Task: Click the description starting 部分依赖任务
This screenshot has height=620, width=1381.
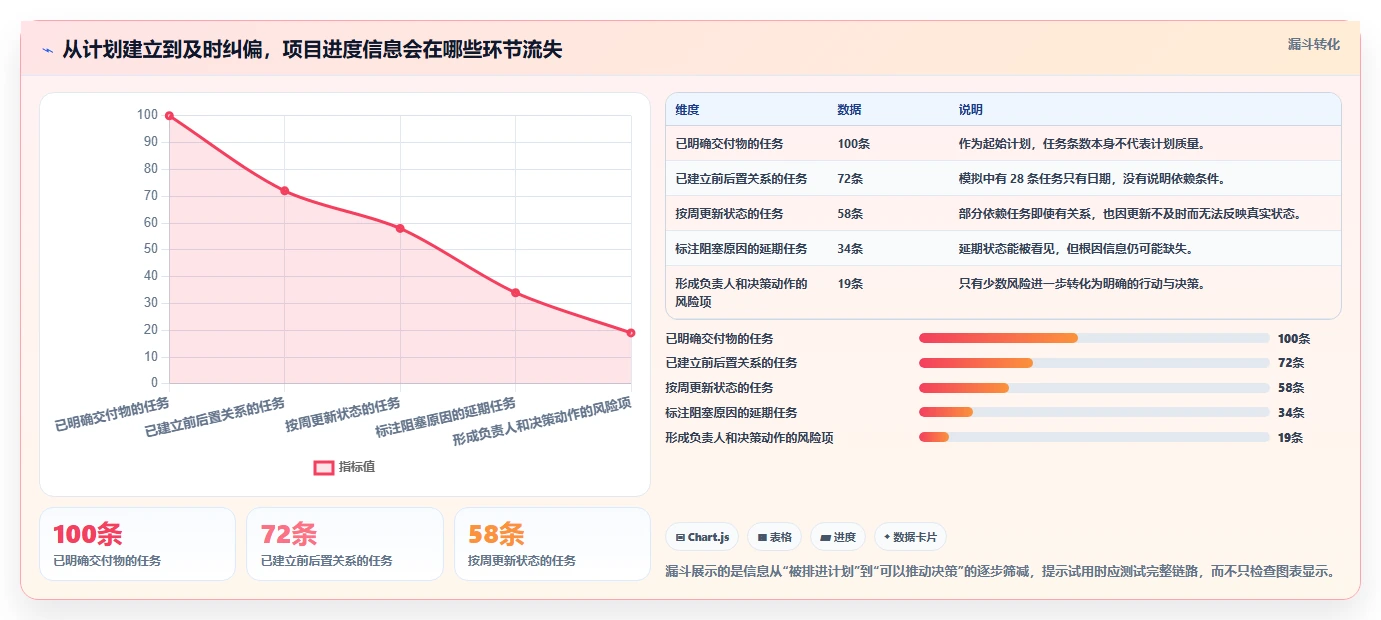Action: pos(1129,214)
